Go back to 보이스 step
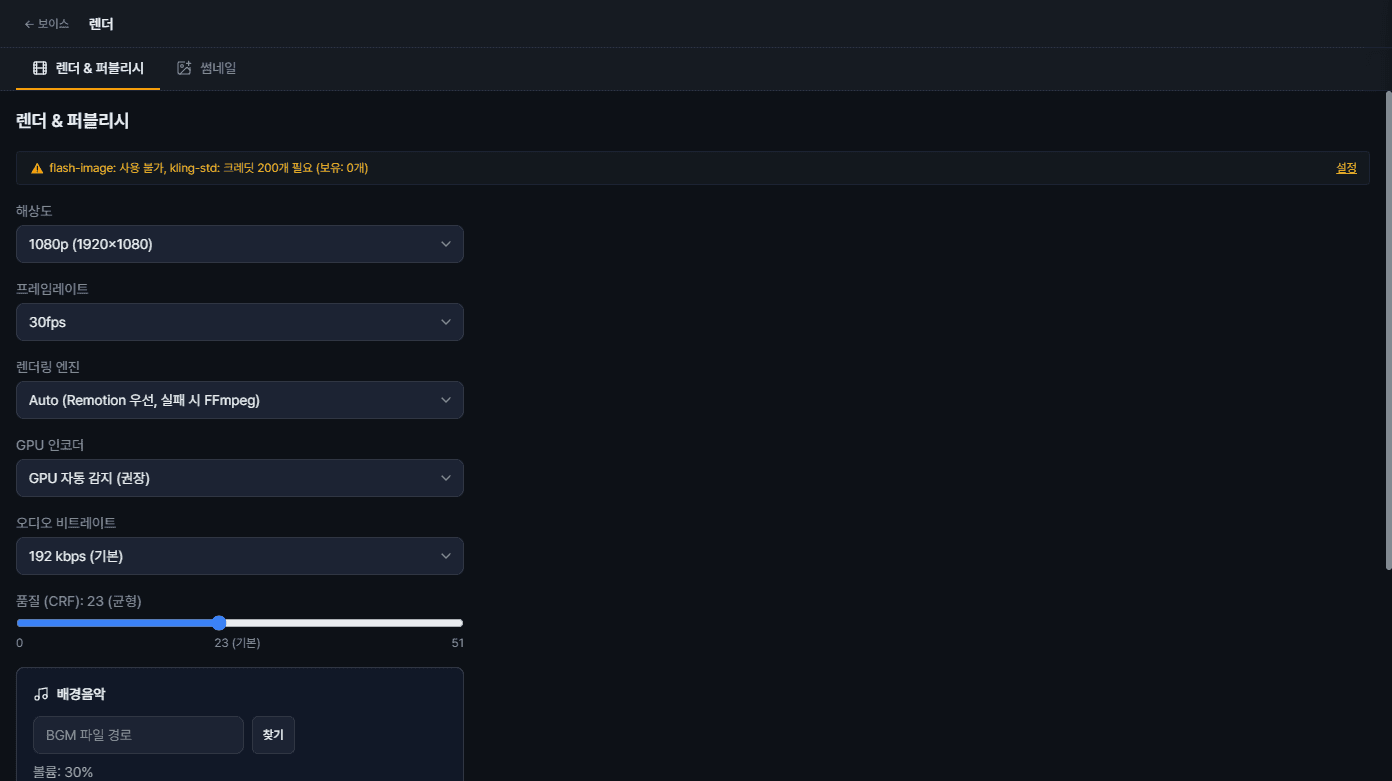The height and width of the screenshot is (781, 1392). click(47, 24)
